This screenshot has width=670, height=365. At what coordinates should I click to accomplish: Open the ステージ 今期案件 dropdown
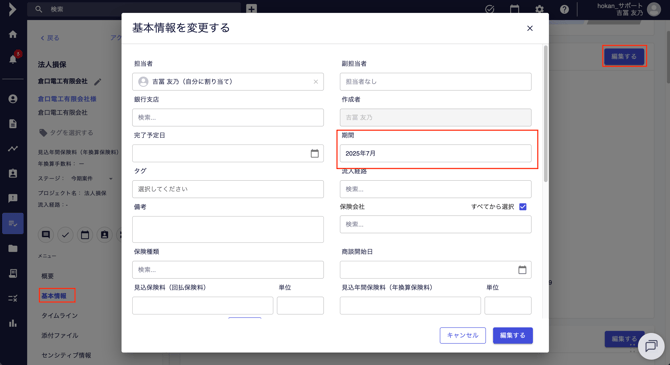tap(92, 178)
